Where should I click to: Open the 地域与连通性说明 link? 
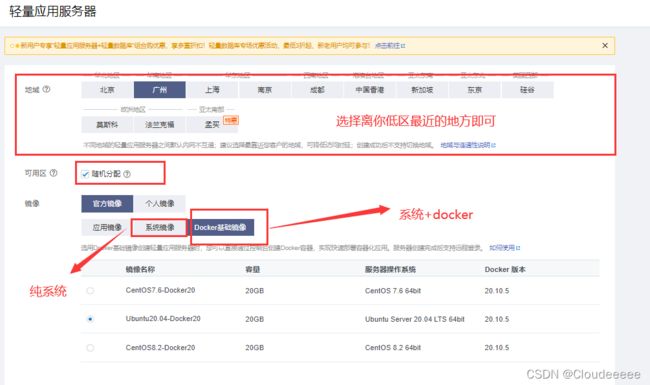coord(468,145)
